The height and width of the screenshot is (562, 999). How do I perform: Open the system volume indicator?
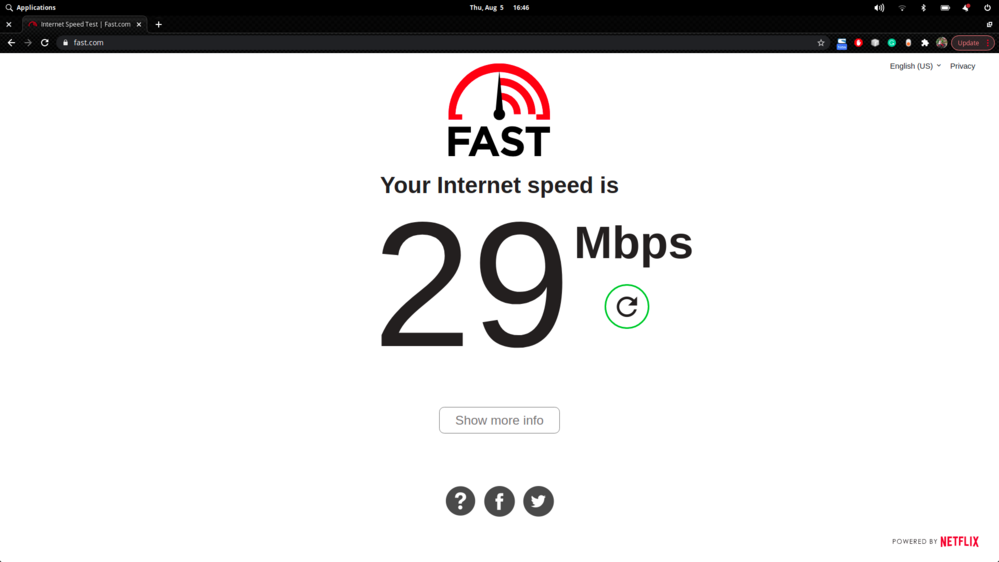click(879, 8)
